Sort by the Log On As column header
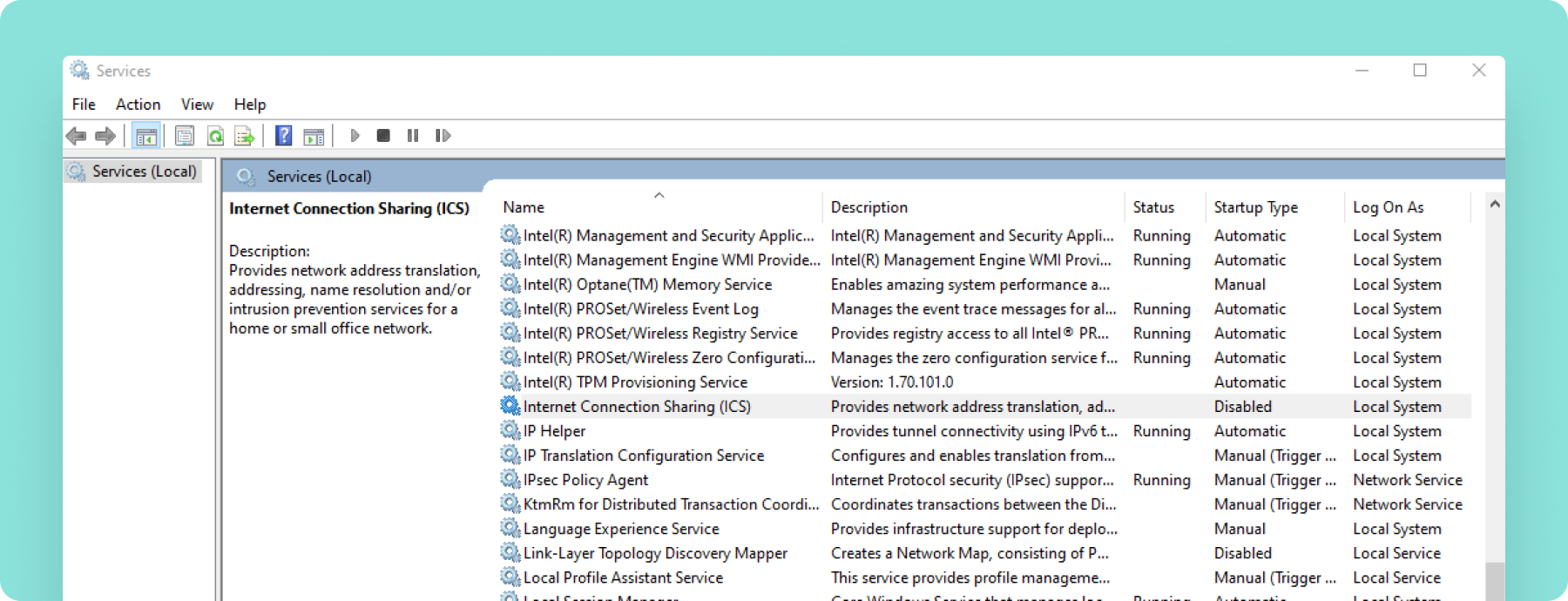Image resolution: width=1568 pixels, height=601 pixels. (x=1408, y=207)
